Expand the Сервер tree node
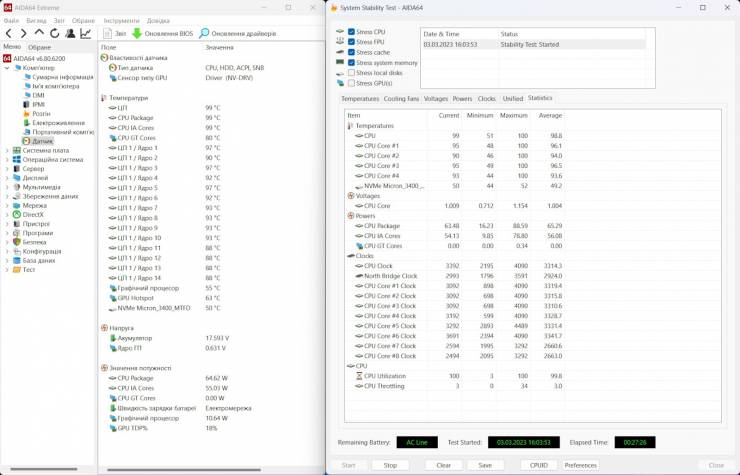The width and height of the screenshot is (740, 475). [7, 169]
